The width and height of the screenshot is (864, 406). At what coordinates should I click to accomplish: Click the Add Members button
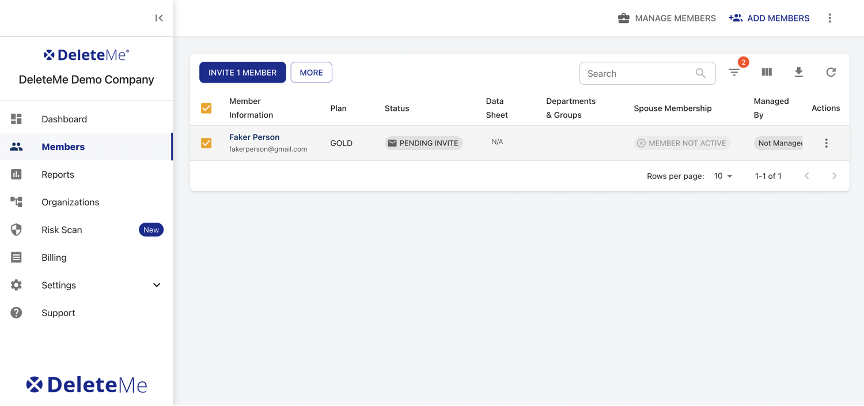click(x=769, y=18)
